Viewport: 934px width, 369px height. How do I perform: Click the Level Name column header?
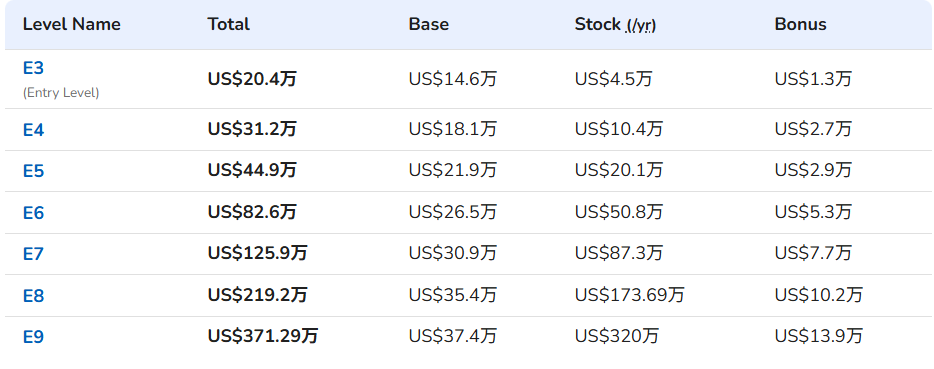click(71, 24)
